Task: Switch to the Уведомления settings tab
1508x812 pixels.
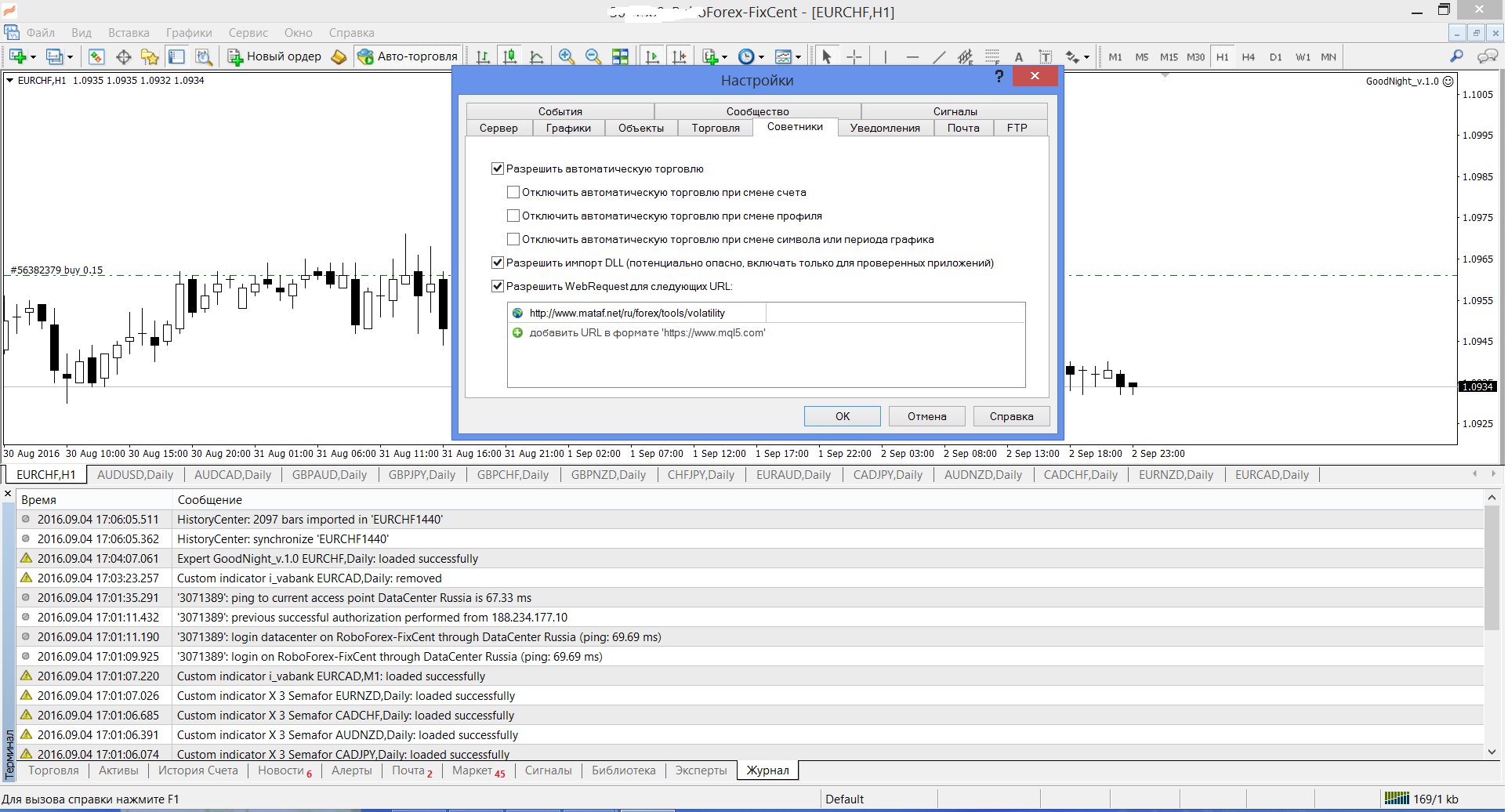Action: tap(885, 128)
